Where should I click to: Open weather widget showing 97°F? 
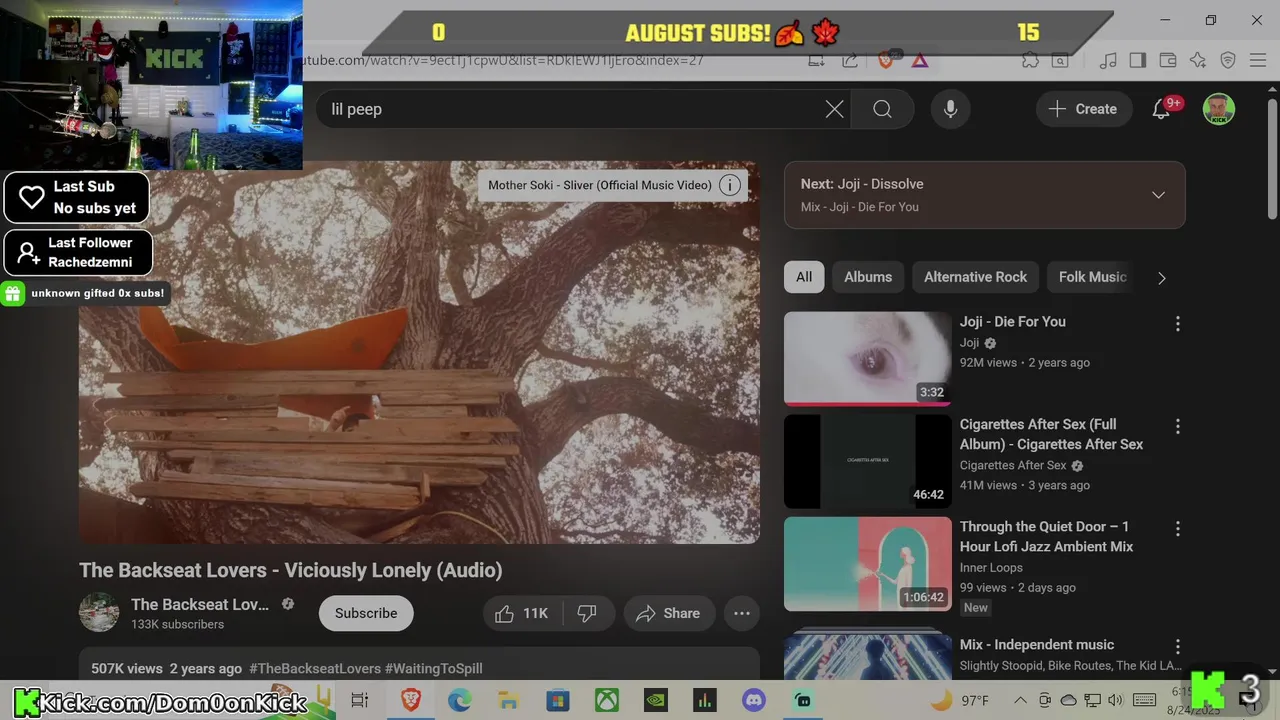[x=960, y=700]
